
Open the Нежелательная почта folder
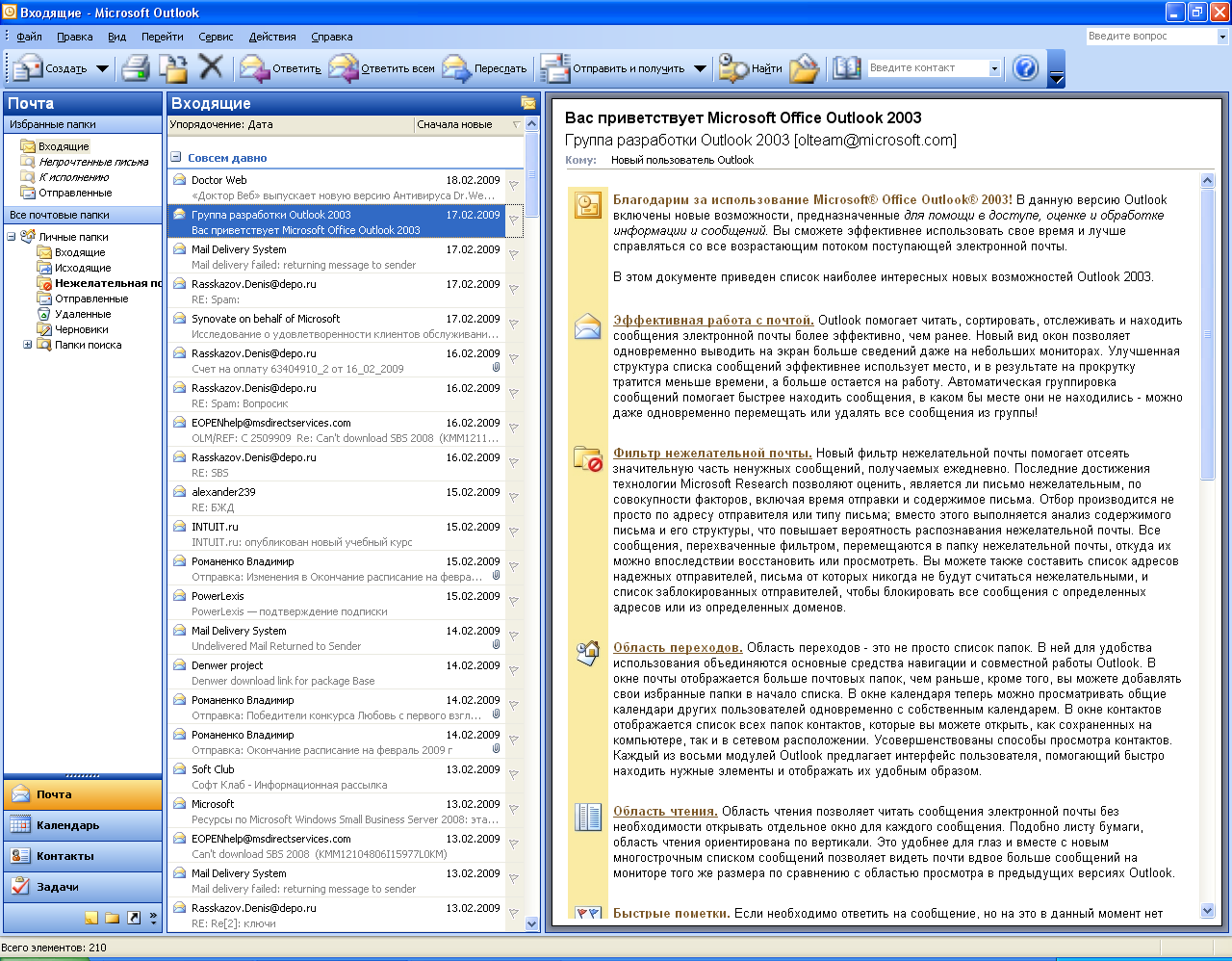click(x=99, y=283)
